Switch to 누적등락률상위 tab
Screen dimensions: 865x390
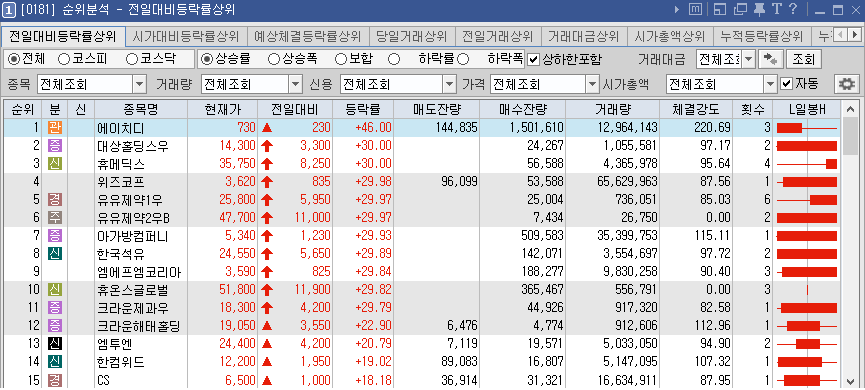coord(762,37)
